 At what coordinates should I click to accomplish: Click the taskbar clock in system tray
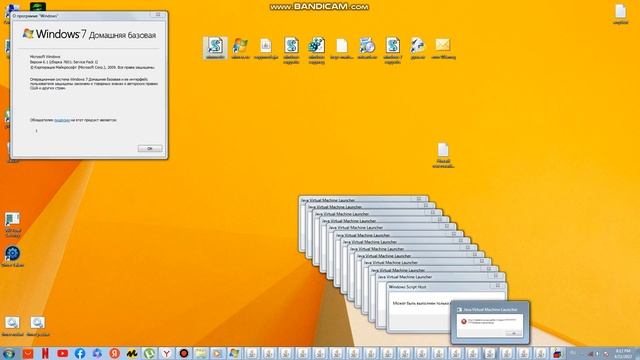[623, 353]
